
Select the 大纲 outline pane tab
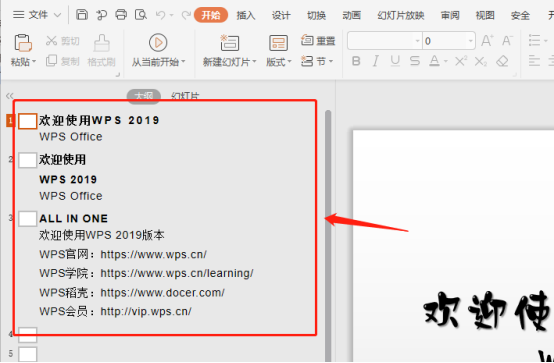click(x=144, y=96)
